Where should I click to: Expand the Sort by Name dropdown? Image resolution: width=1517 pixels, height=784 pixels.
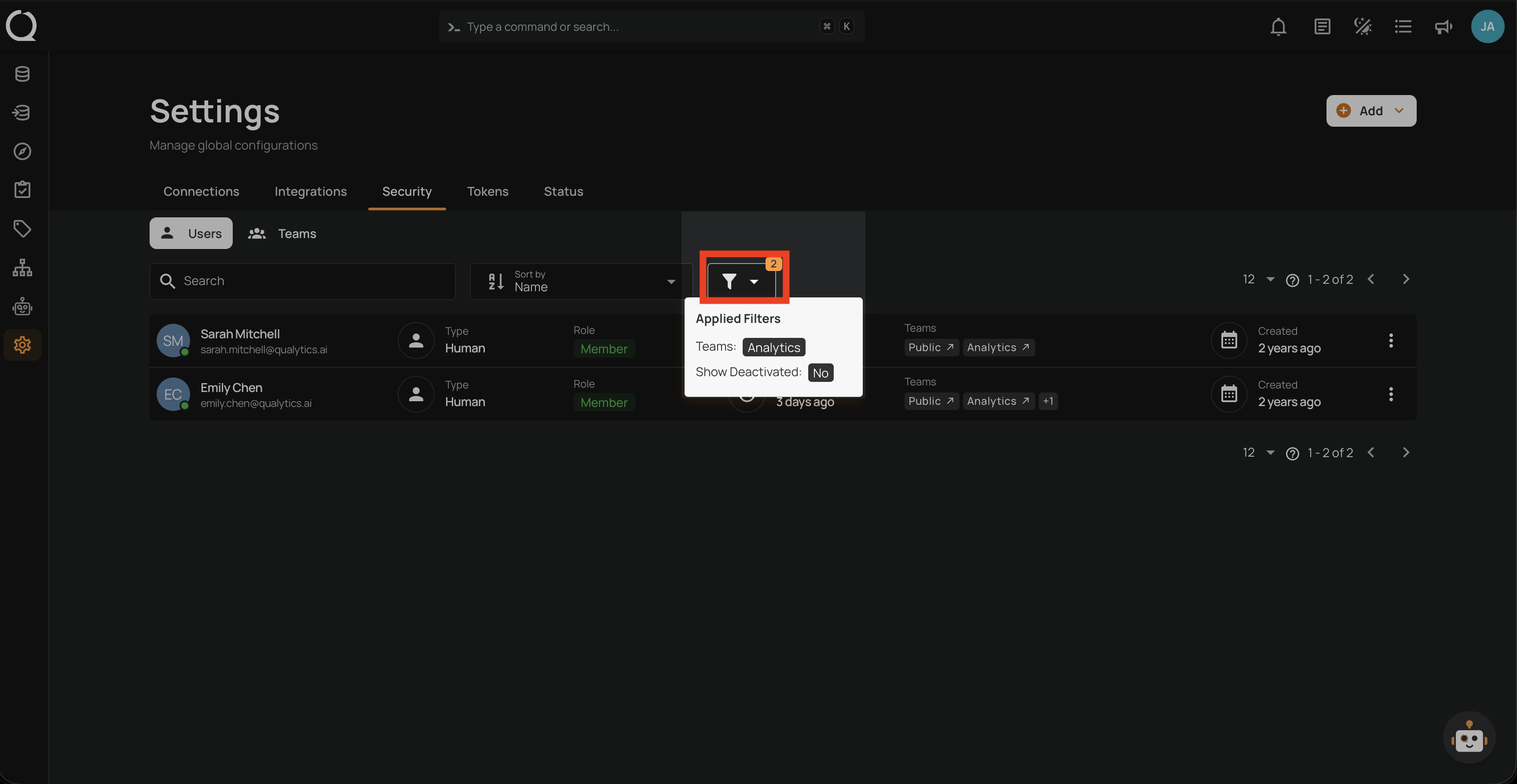coord(581,281)
